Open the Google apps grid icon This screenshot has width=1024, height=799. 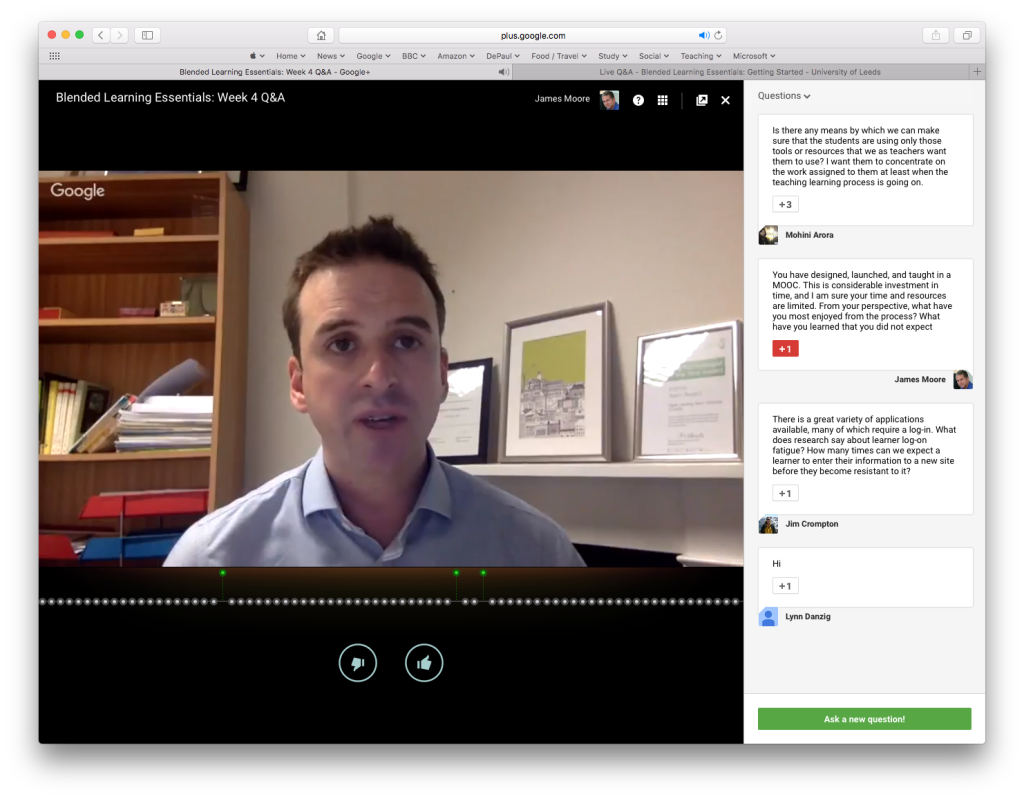tap(662, 100)
